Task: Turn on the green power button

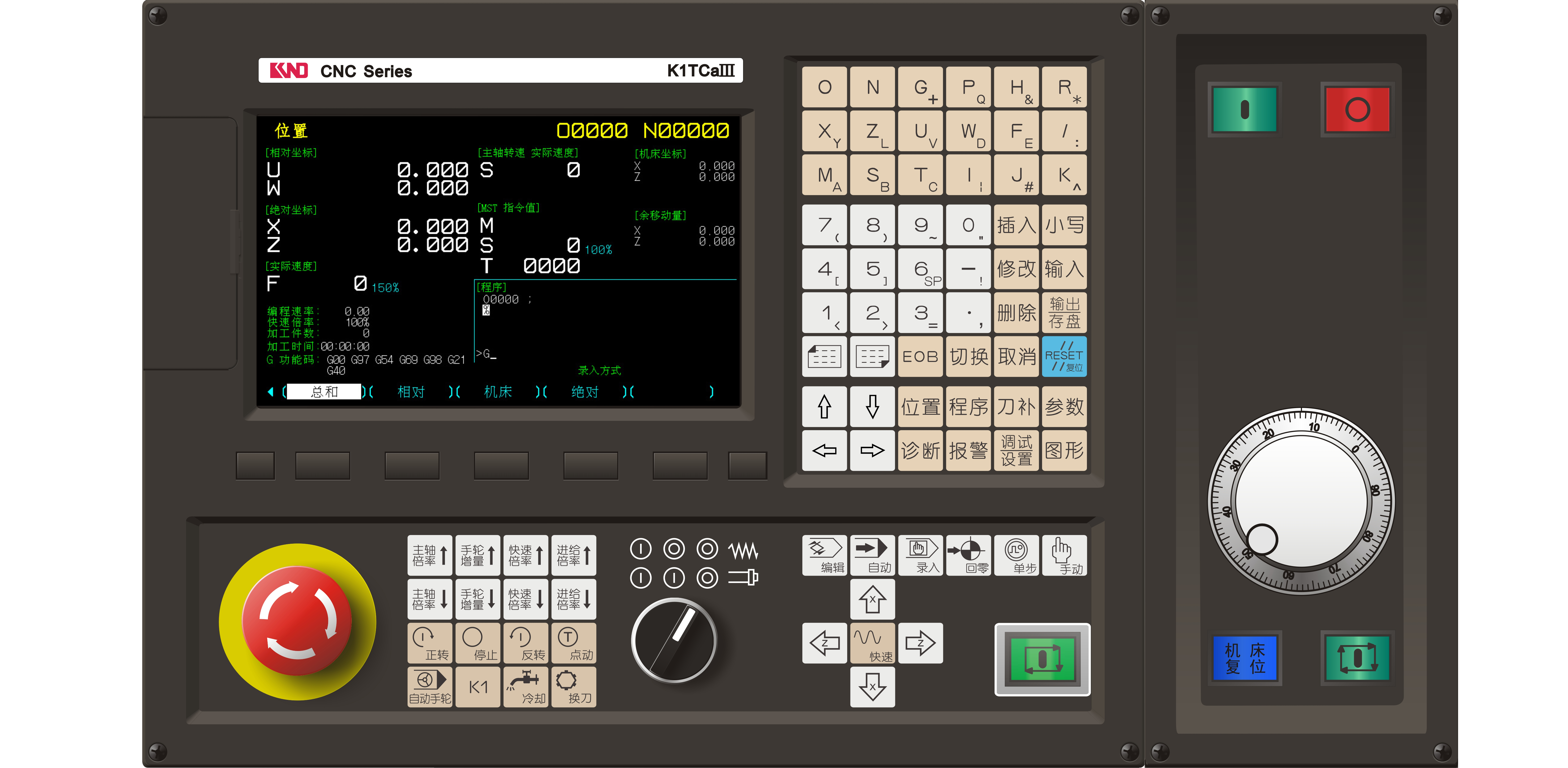Action: [x=1245, y=110]
